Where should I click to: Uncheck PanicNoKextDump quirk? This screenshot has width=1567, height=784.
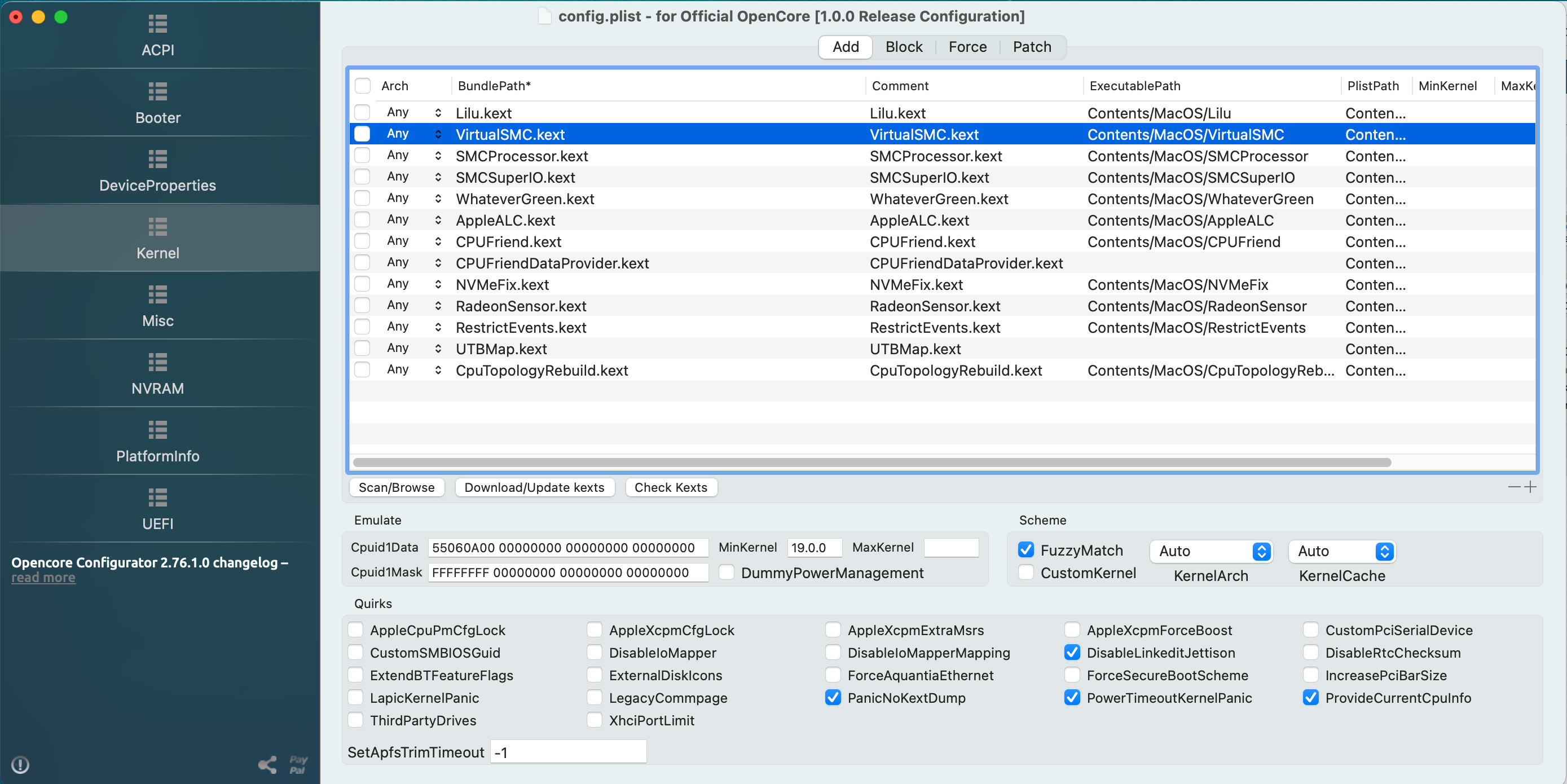pos(833,698)
